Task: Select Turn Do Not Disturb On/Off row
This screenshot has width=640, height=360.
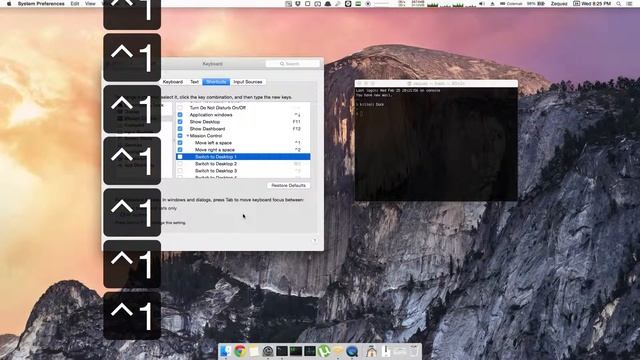Action: click(243, 108)
